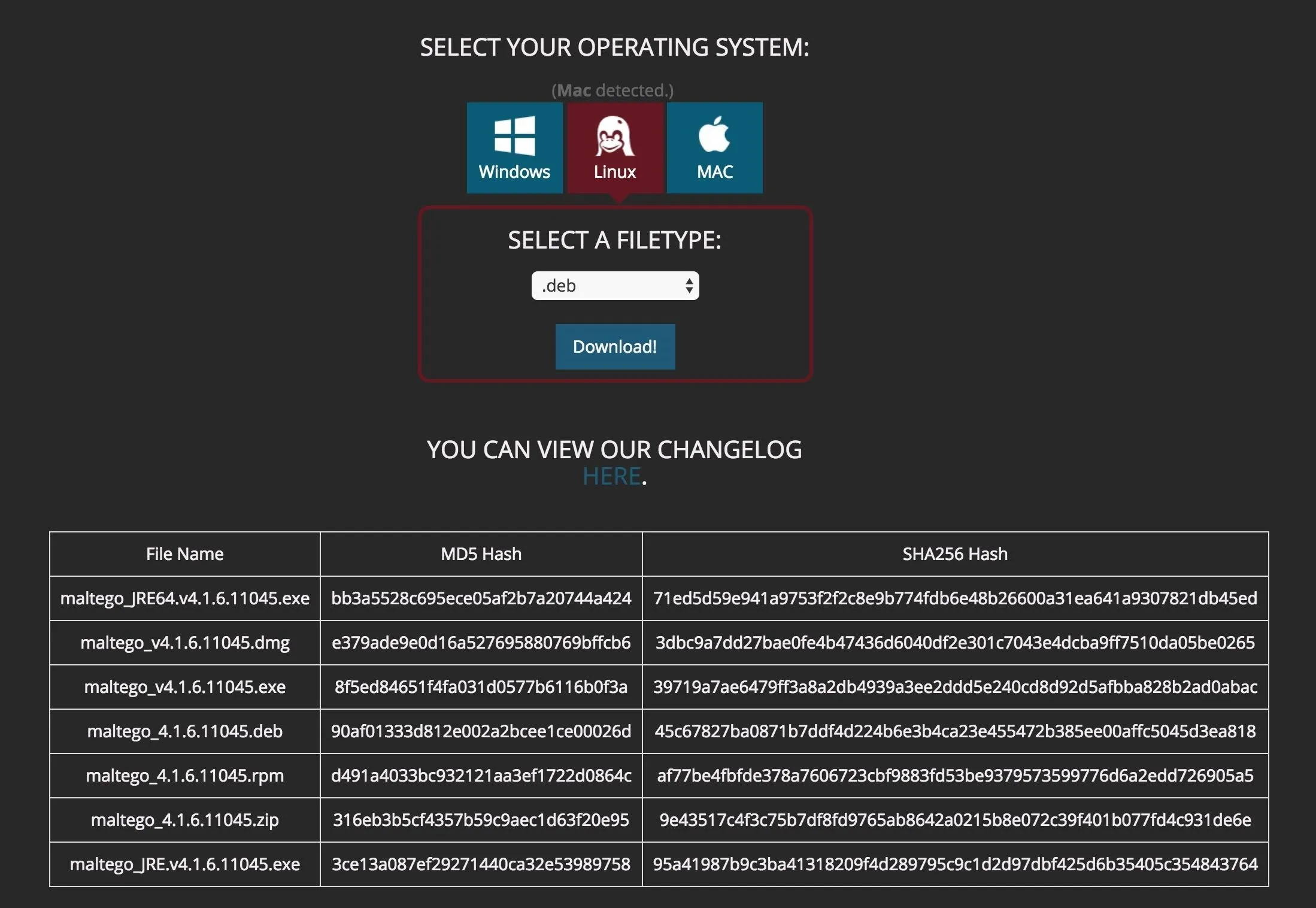Click the 'Mac detected' notice text
1316x908 pixels.
[612, 90]
